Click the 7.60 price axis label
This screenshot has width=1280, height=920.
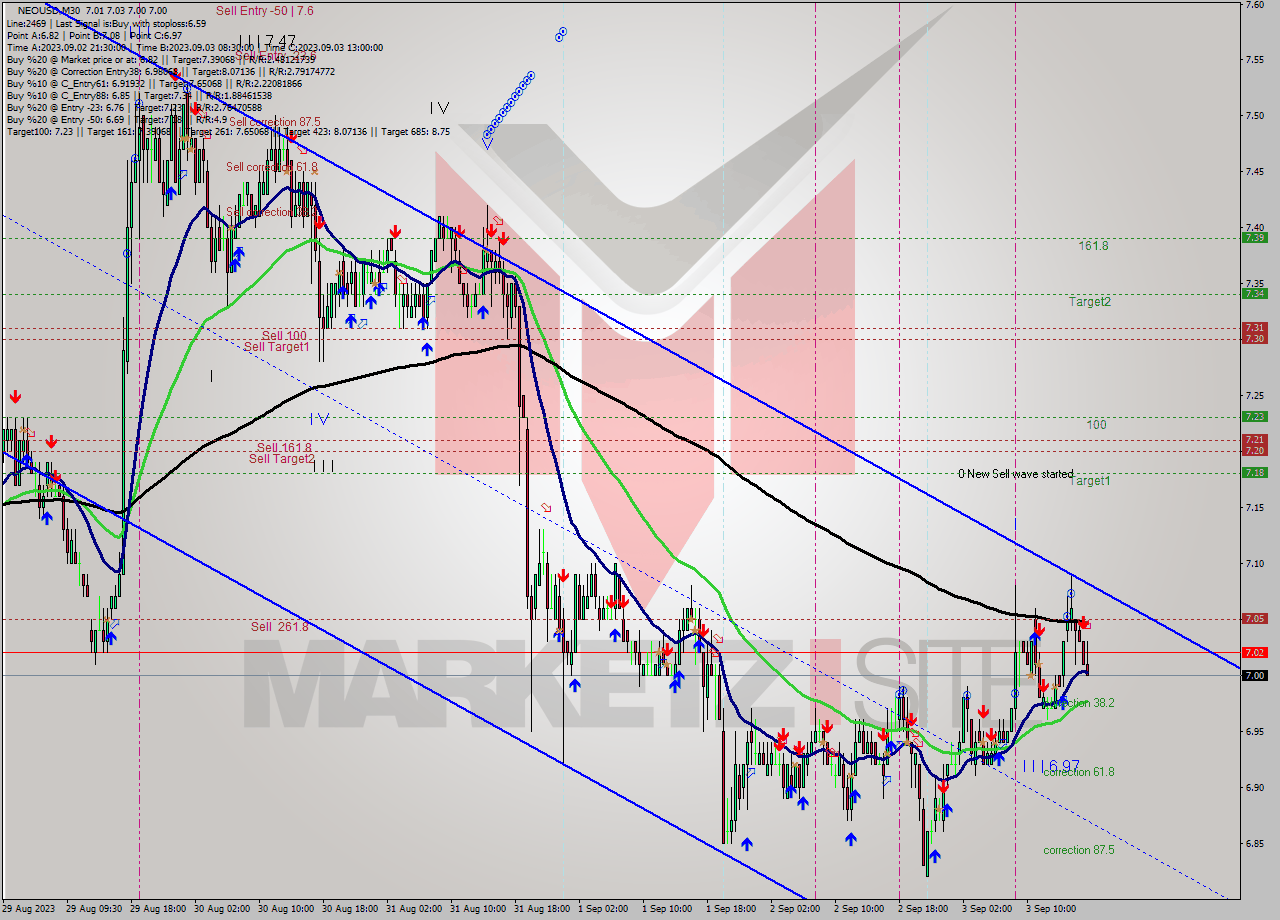click(x=1254, y=4)
